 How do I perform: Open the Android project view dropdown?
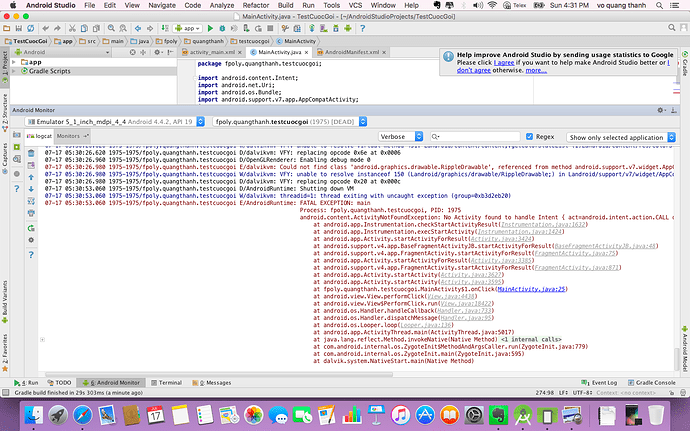click(x=62, y=52)
